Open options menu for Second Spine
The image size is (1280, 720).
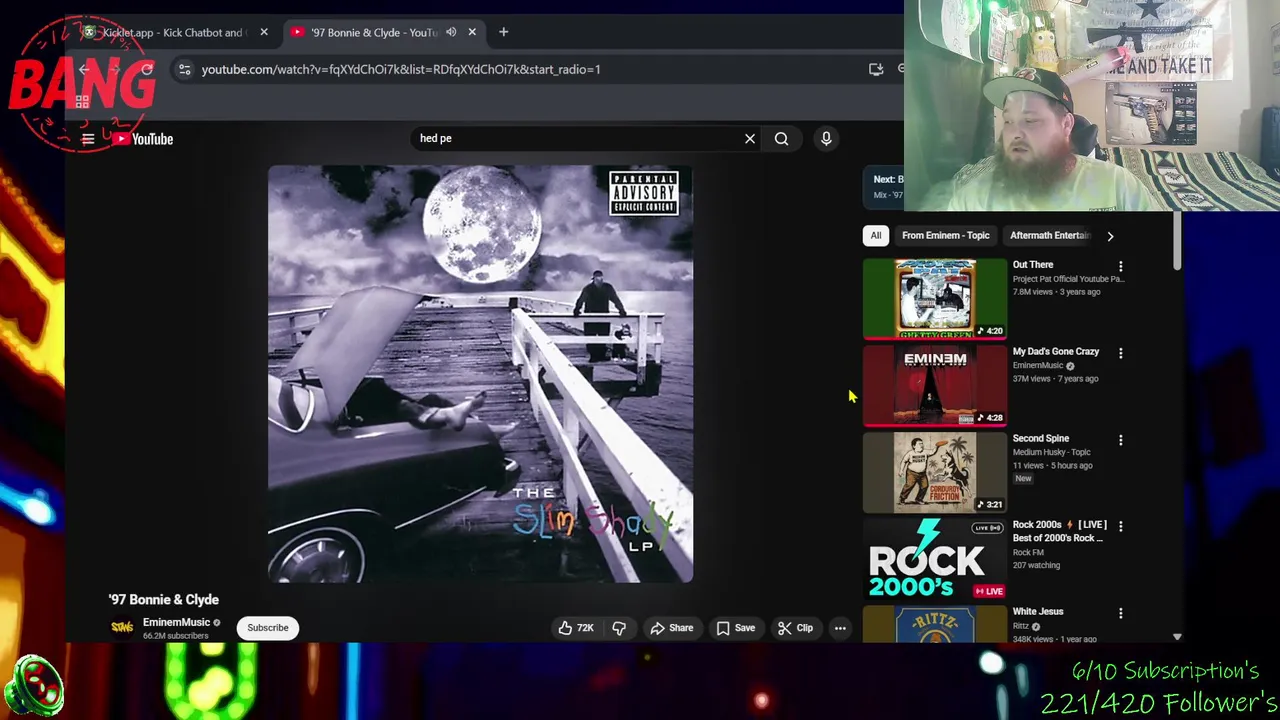[x=1121, y=440]
